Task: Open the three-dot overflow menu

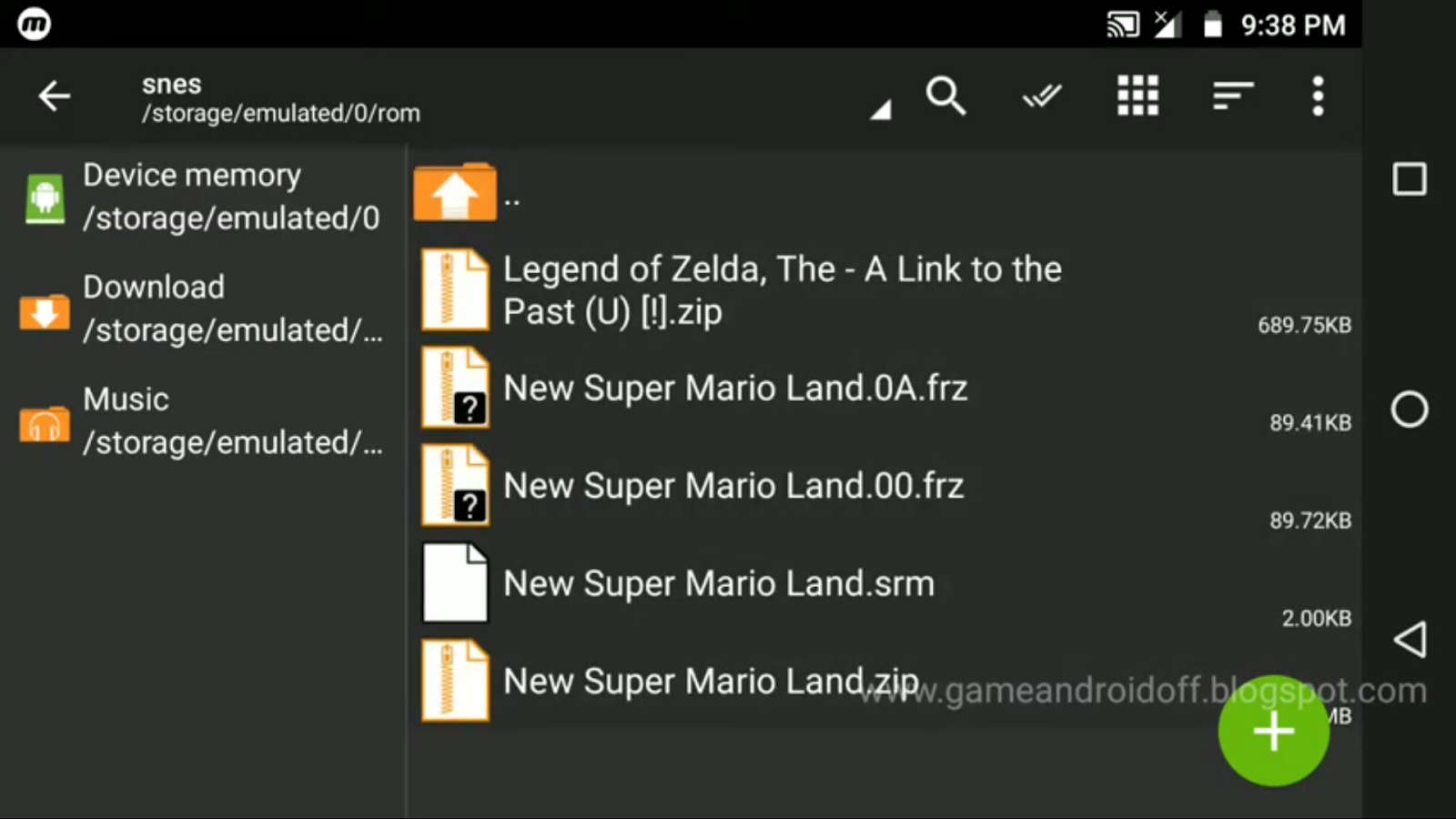Action: pyautogui.click(x=1318, y=96)
